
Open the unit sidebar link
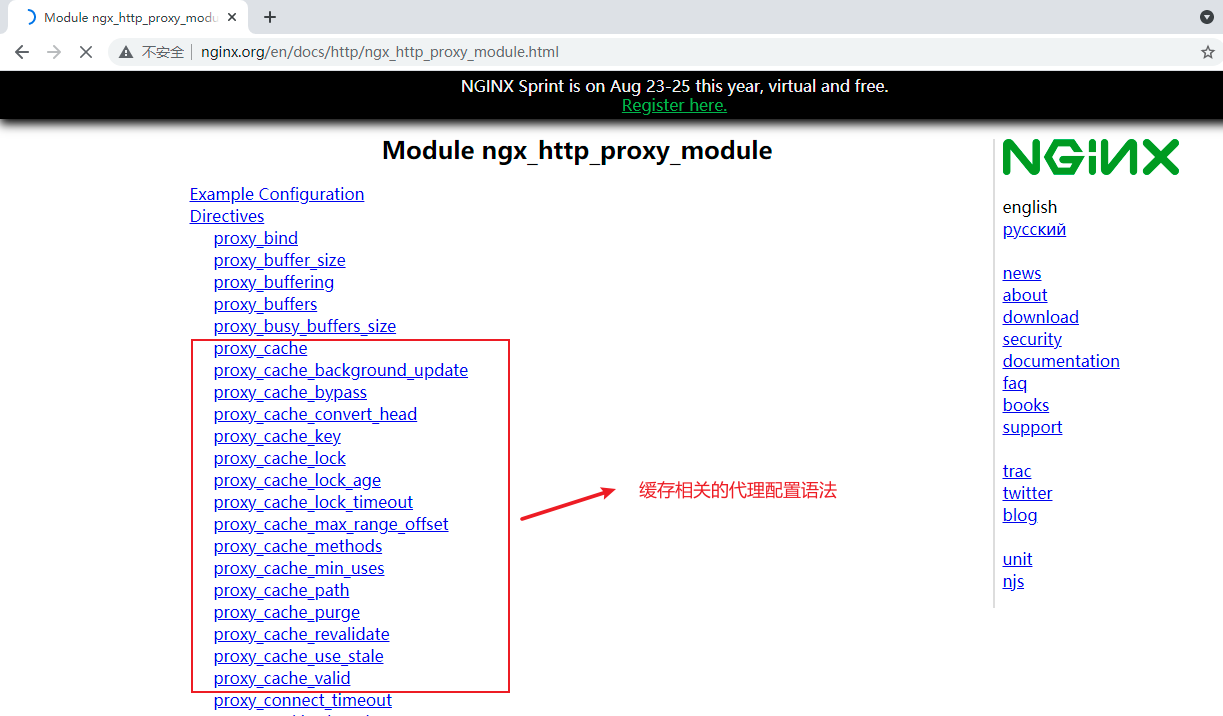1017,559
